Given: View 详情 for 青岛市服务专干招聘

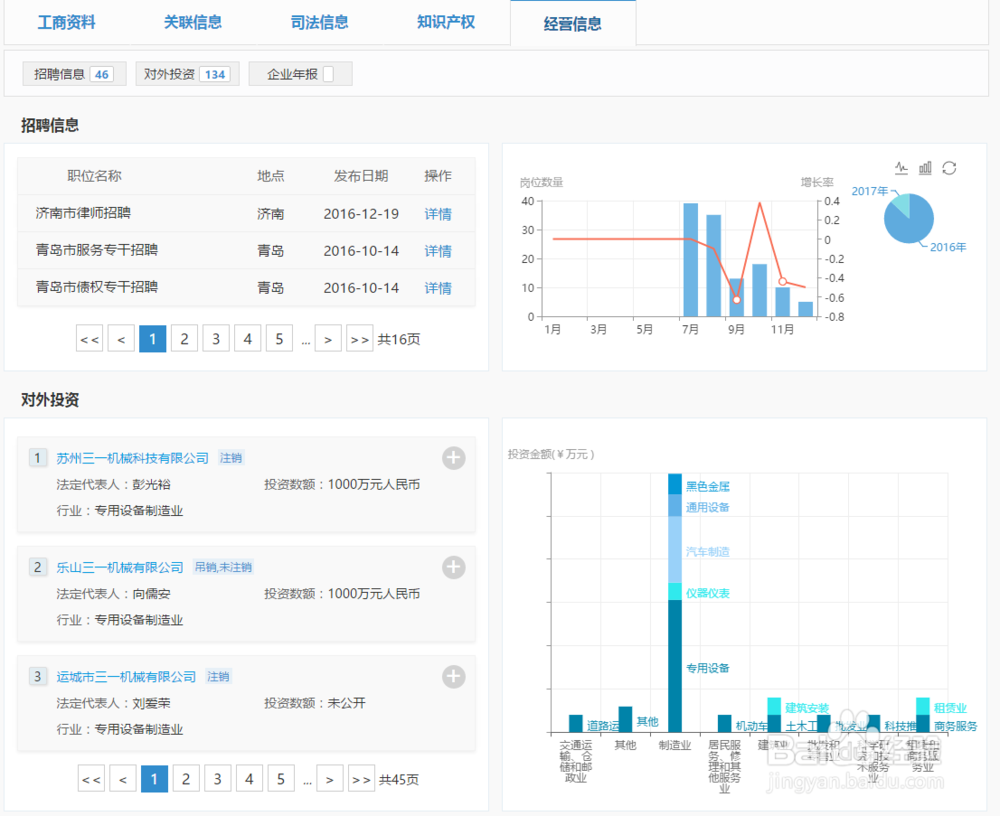Looking at the screenshot, I should (438, 251).
